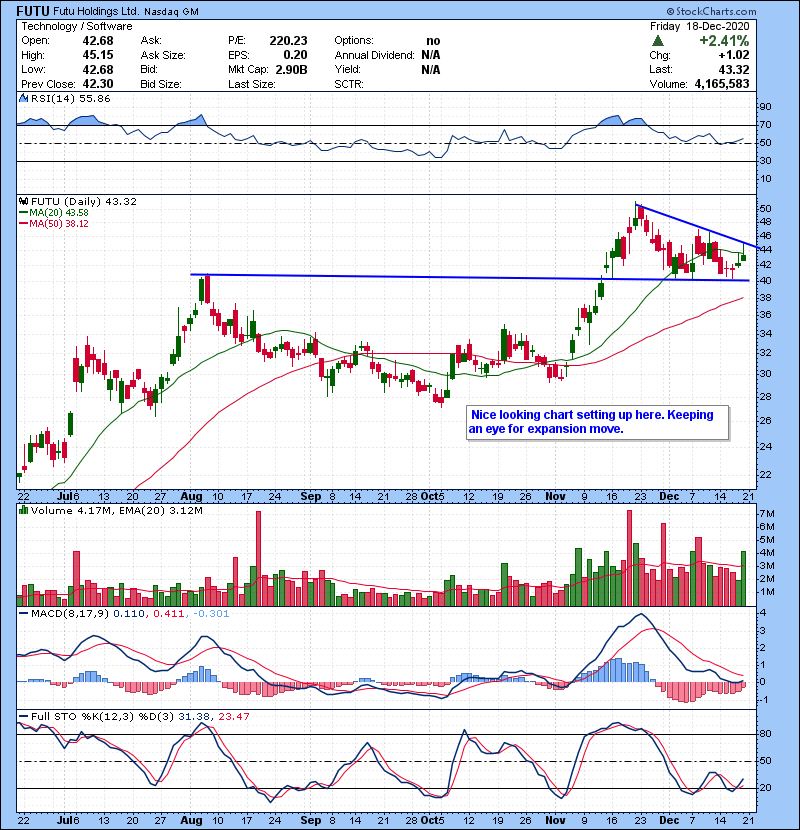This screenshot has height=830, width=800.
Task: Click the 90 level on RSI axis
Action: (766, 107)
